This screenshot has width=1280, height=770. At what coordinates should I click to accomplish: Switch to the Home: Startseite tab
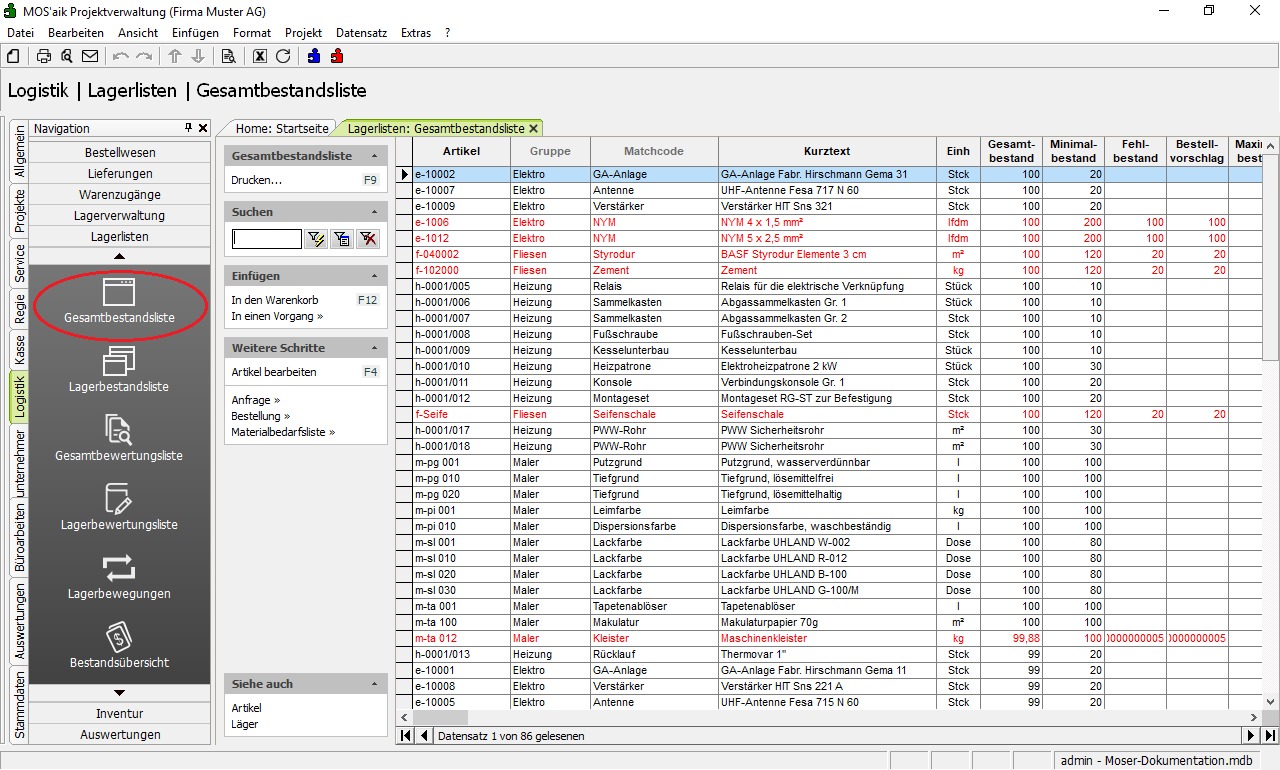point(281,128)
